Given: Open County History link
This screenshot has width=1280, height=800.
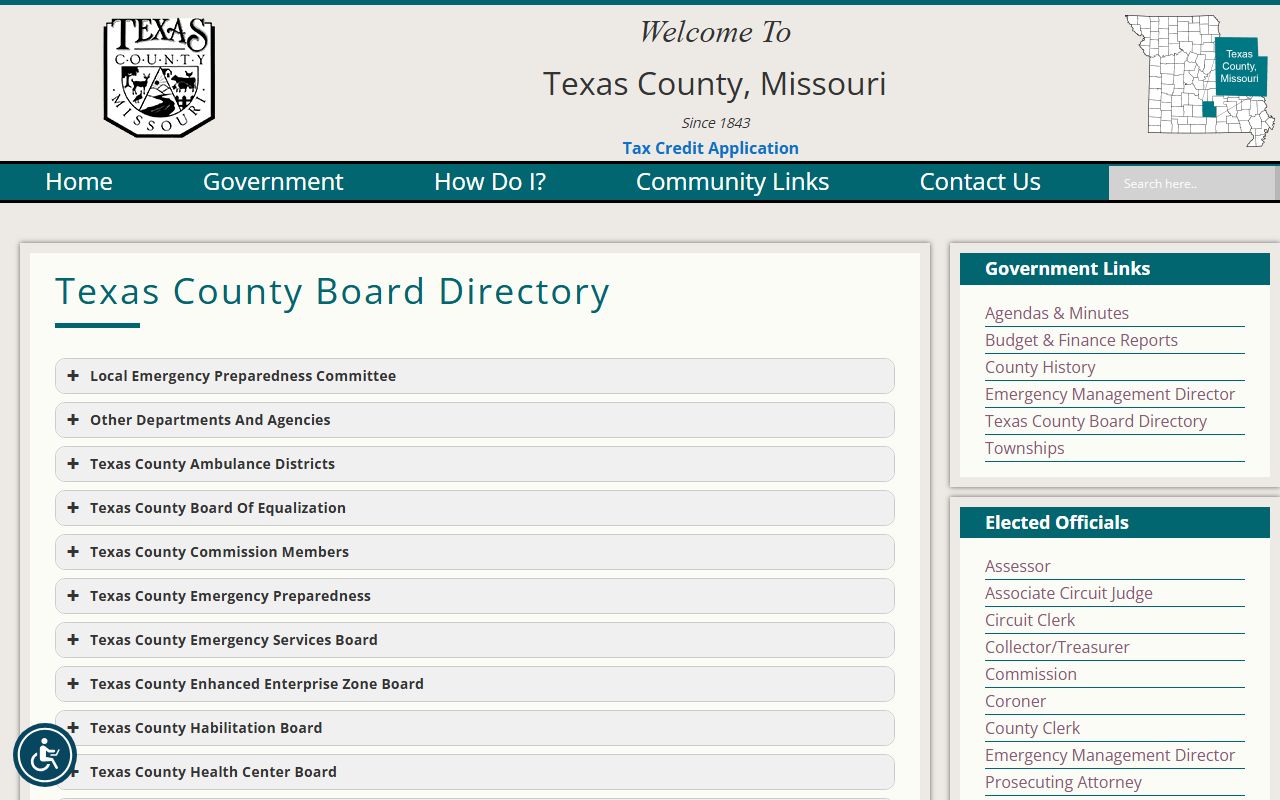Looking at the screenshot, I should click(1040, 367).
